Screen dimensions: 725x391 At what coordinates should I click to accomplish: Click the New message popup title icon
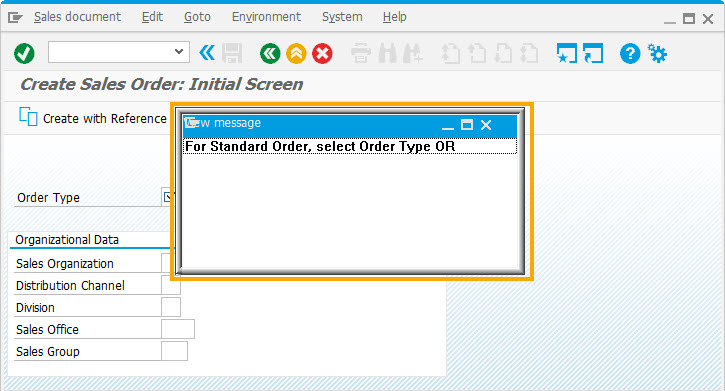coord(191,123)
